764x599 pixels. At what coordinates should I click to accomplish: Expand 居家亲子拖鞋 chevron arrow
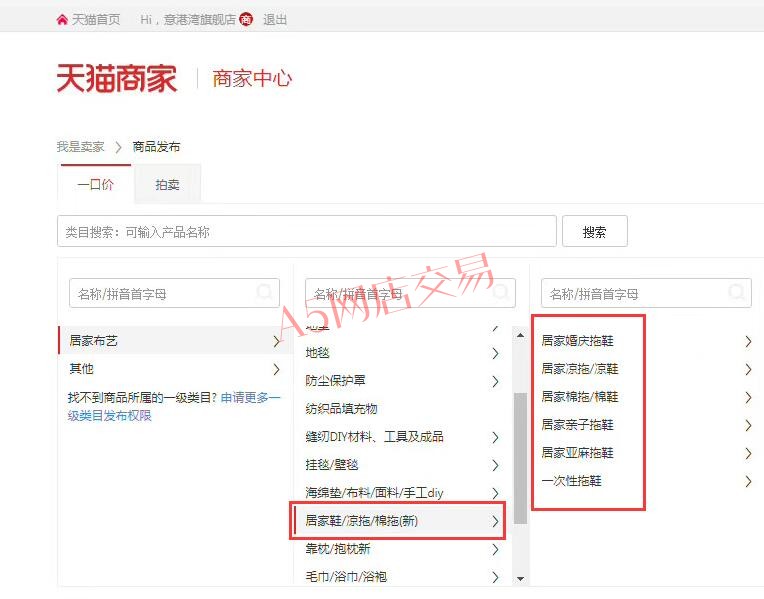coord(748,425)
